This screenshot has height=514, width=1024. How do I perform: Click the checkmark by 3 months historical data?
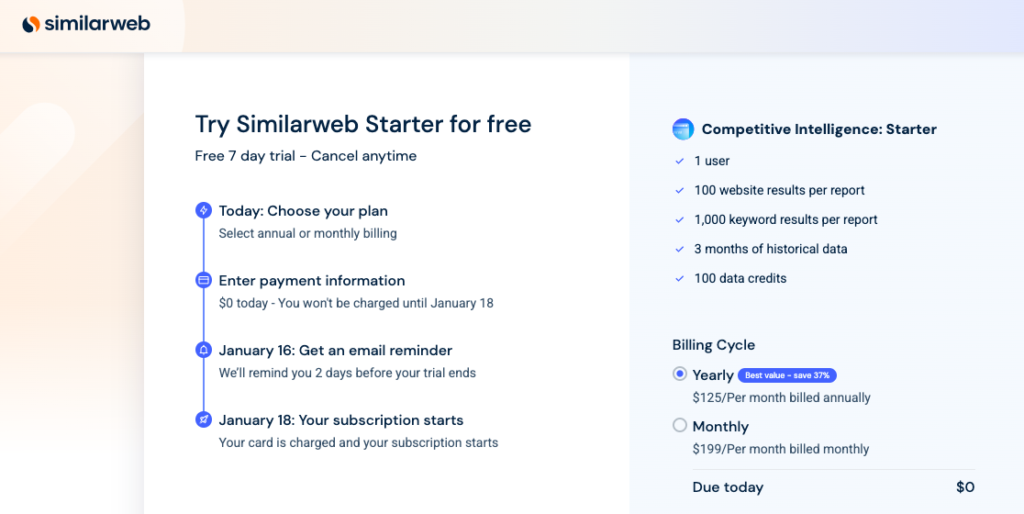coord(680,249)
